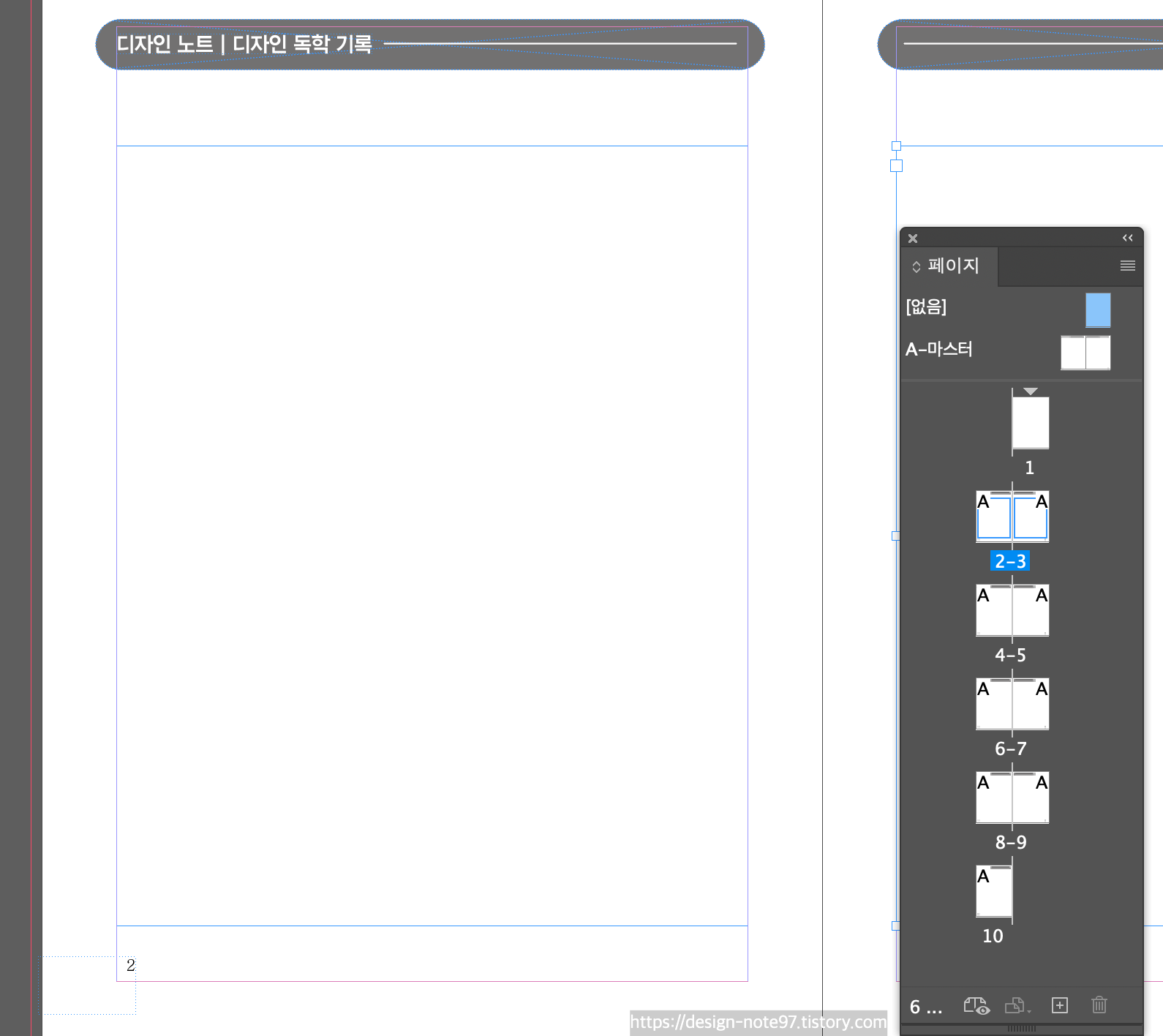1163x1036 pixels.
Task: Select page 9 thumbnail
Action: click(x=1031, y=797)
